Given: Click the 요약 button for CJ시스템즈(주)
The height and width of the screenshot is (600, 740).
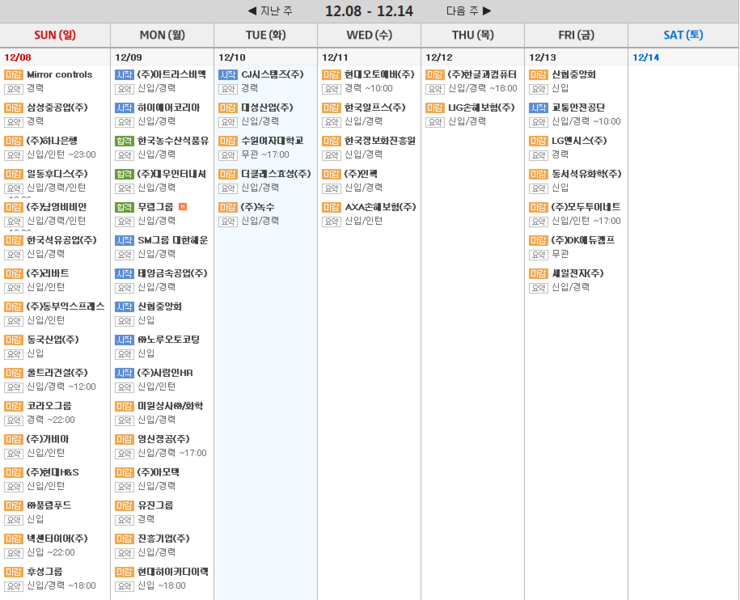Looking at the screenshot, I should tap(227, 89).
